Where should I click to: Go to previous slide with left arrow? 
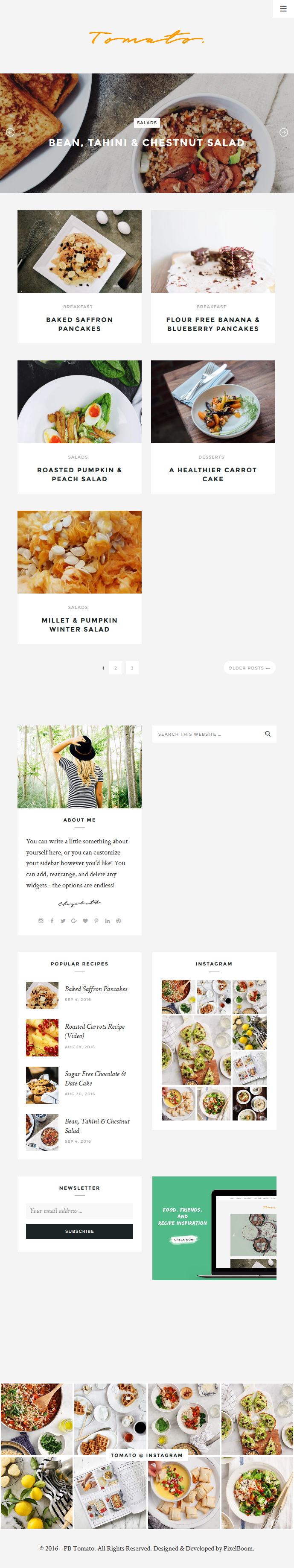[10, 132]
